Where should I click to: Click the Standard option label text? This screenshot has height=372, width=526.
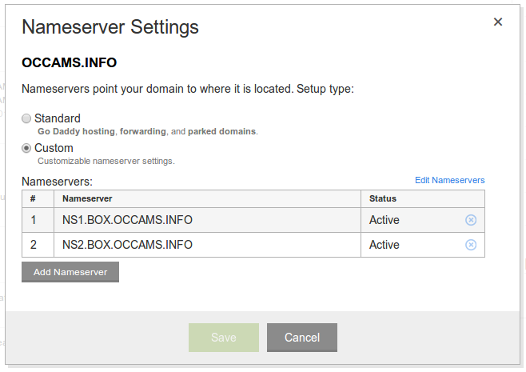pos(57,118)
